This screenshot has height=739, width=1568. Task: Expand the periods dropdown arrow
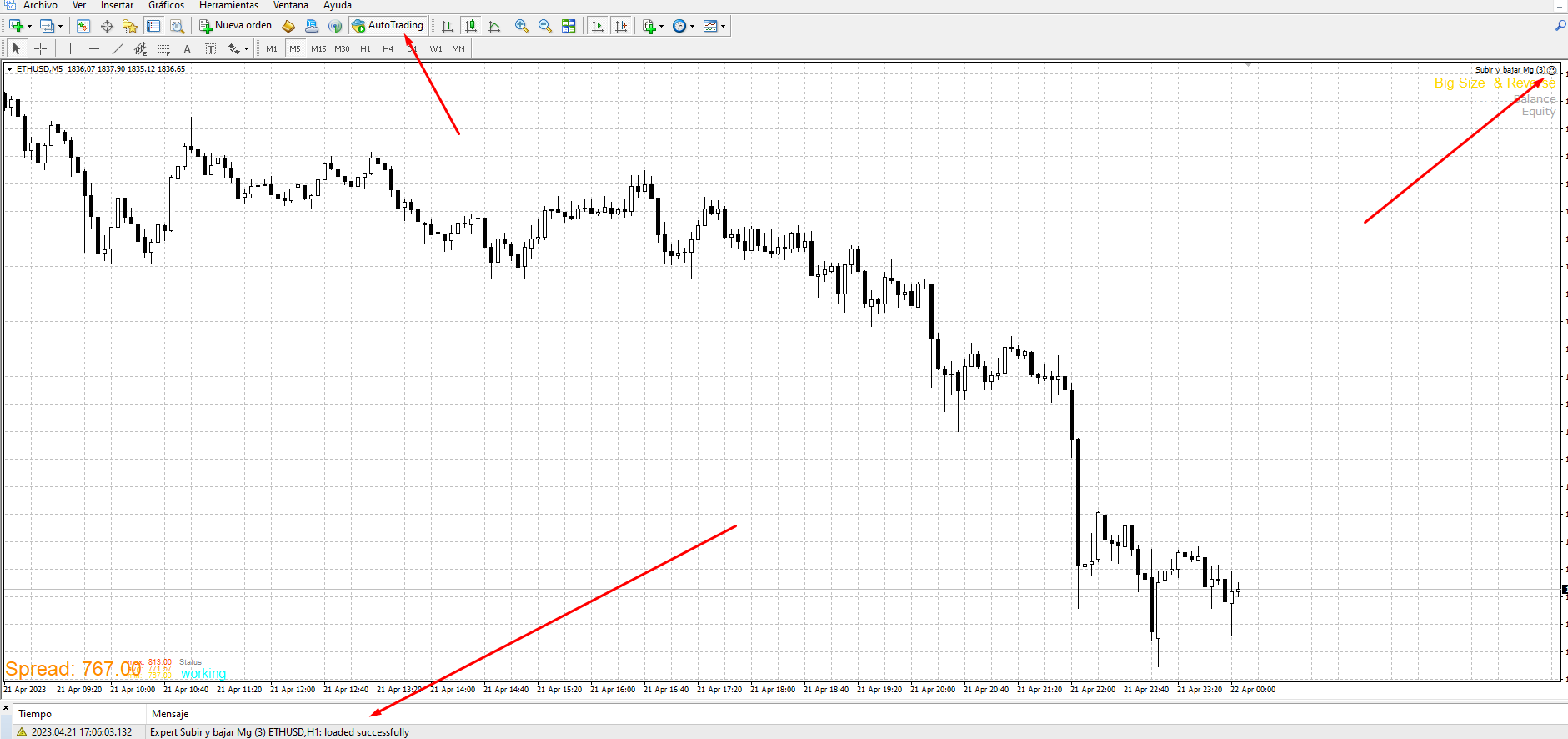coord(692,26)
